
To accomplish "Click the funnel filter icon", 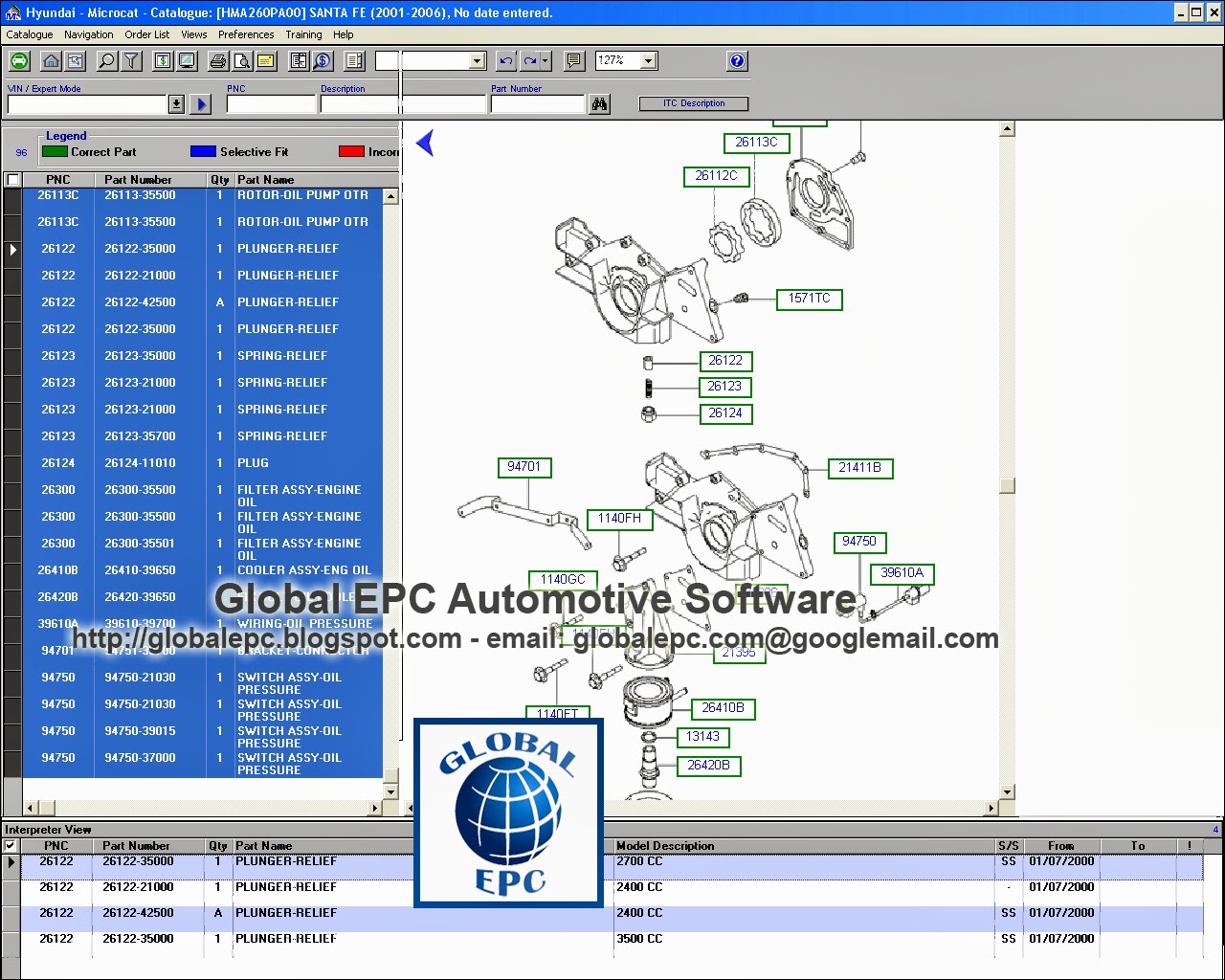I will pyautogui.click(x=131, y=61).
